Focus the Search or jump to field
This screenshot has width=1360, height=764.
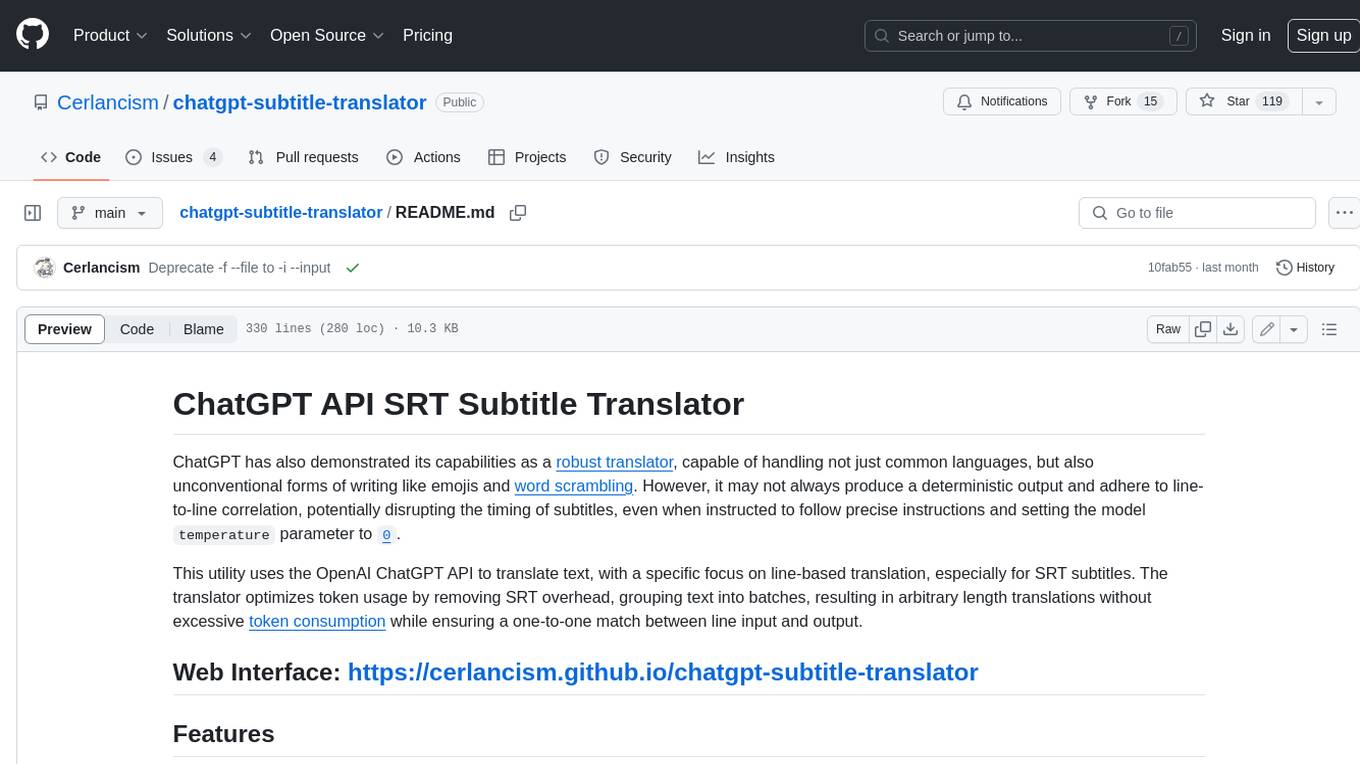(1031, 35)
